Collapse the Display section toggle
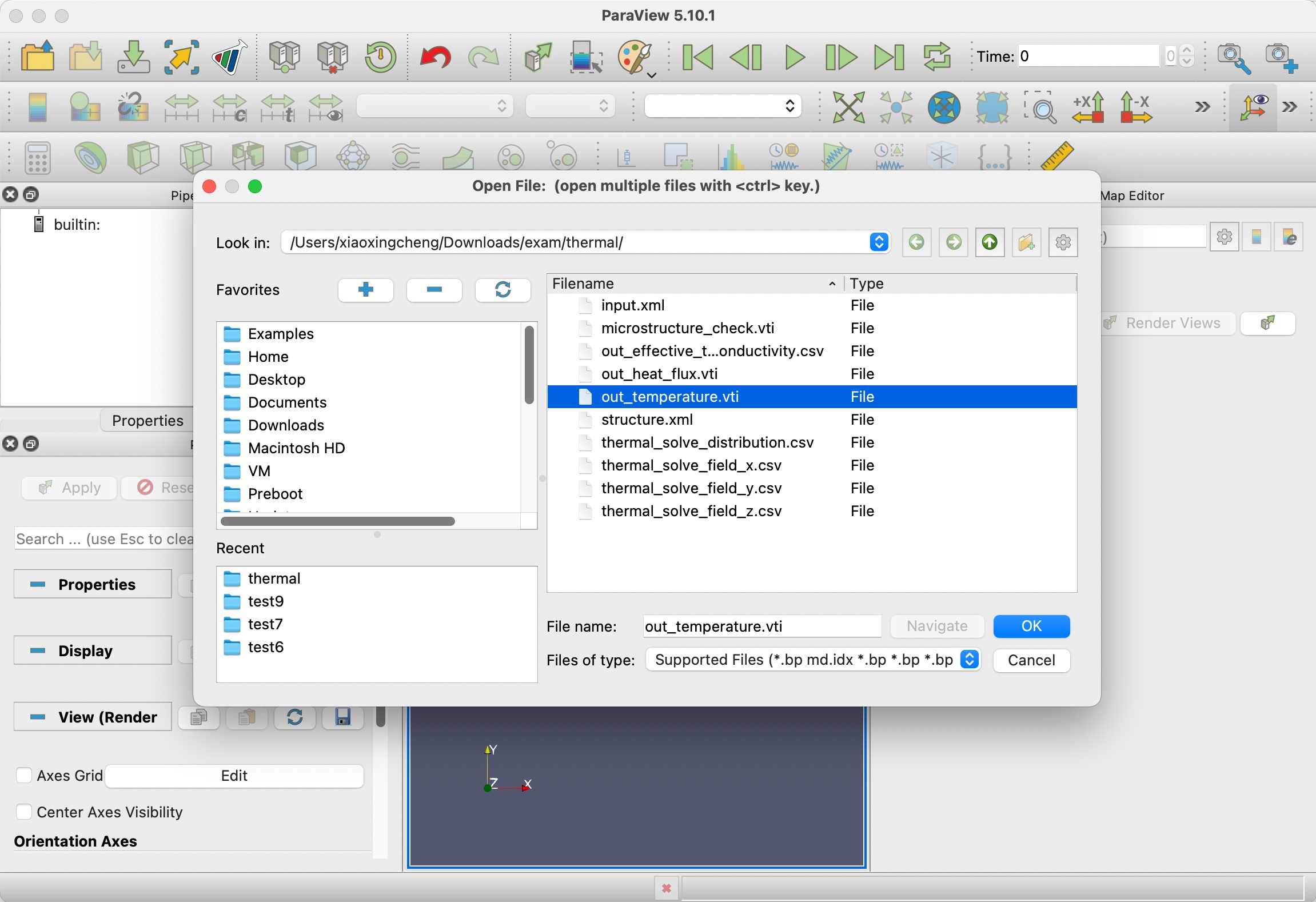This screenshot has width=1316, height=902. pos(38,650)
